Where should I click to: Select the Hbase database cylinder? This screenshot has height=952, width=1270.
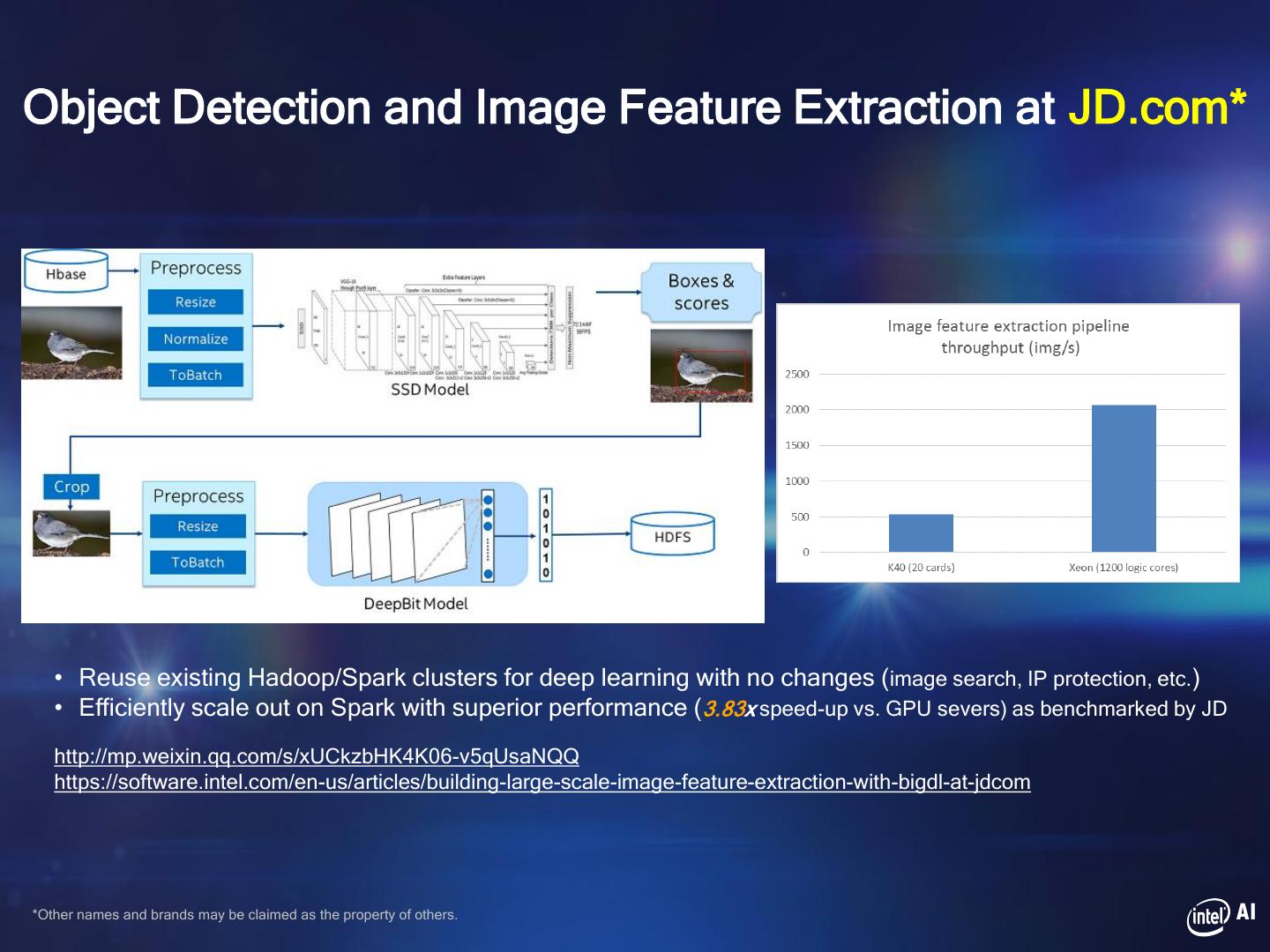[66, 272]
